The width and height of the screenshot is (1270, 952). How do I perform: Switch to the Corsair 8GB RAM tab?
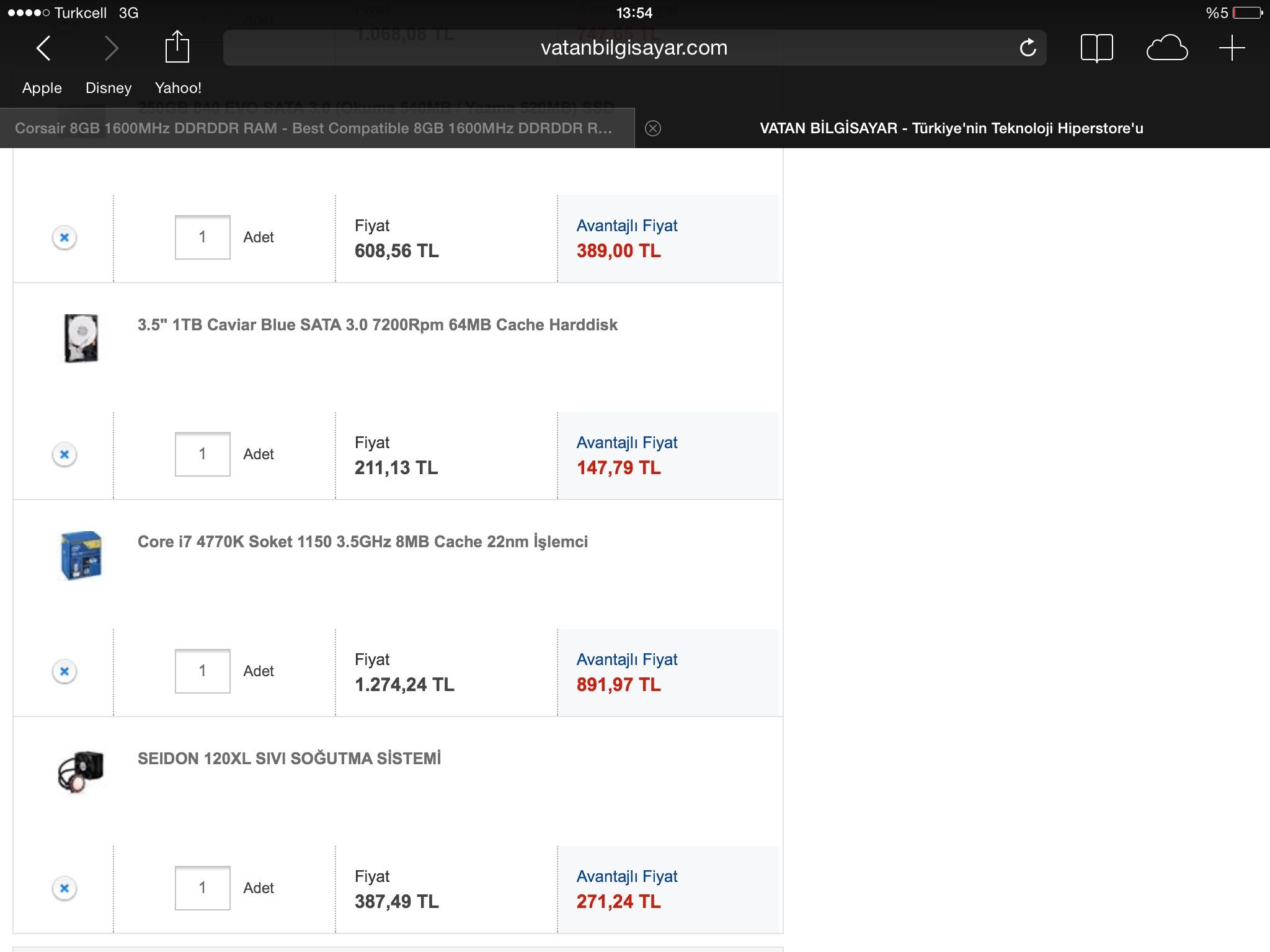[313, 128]
